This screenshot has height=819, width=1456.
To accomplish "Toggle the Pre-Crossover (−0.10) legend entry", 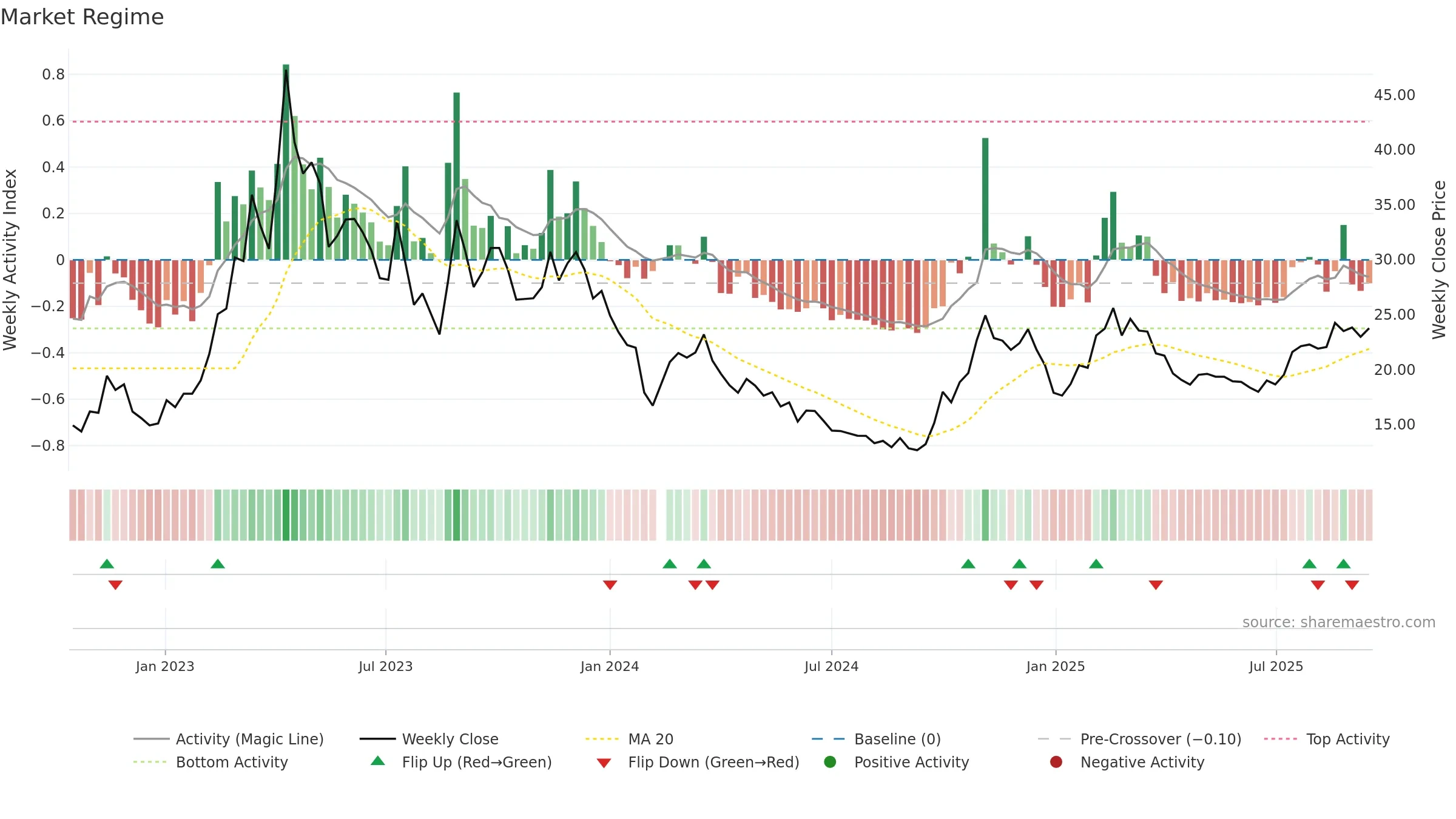I will pos(1140,739).
